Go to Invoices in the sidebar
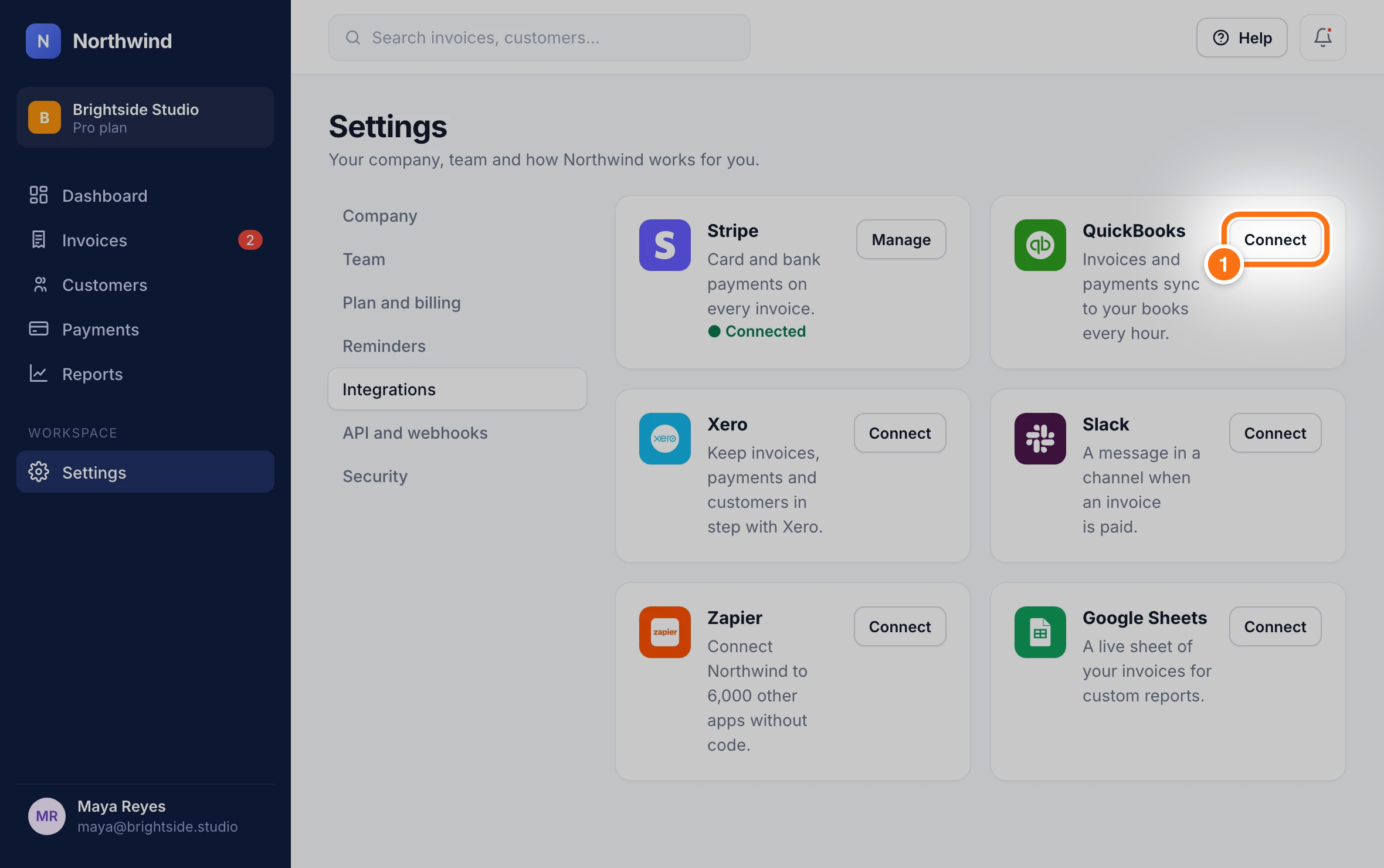The height and width of the screenshot is (868, 1384). click(145, 240)
